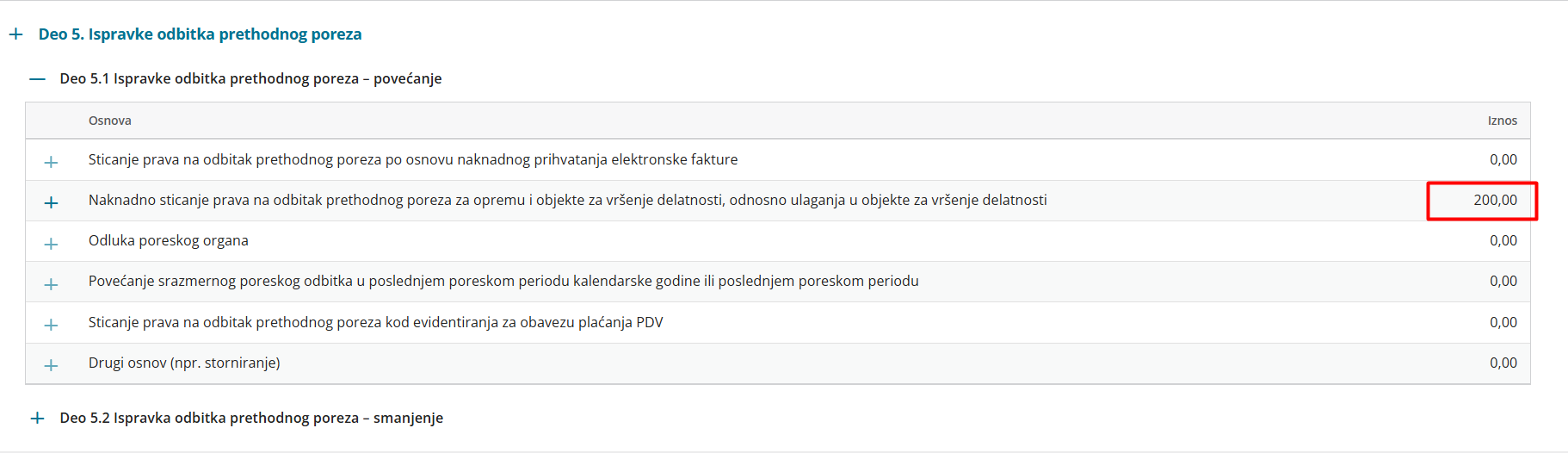Expand the Povećanje srazmernog poreskog odbitka row
This screenshot has height=453, width=1568.
(x=51, y=284)
